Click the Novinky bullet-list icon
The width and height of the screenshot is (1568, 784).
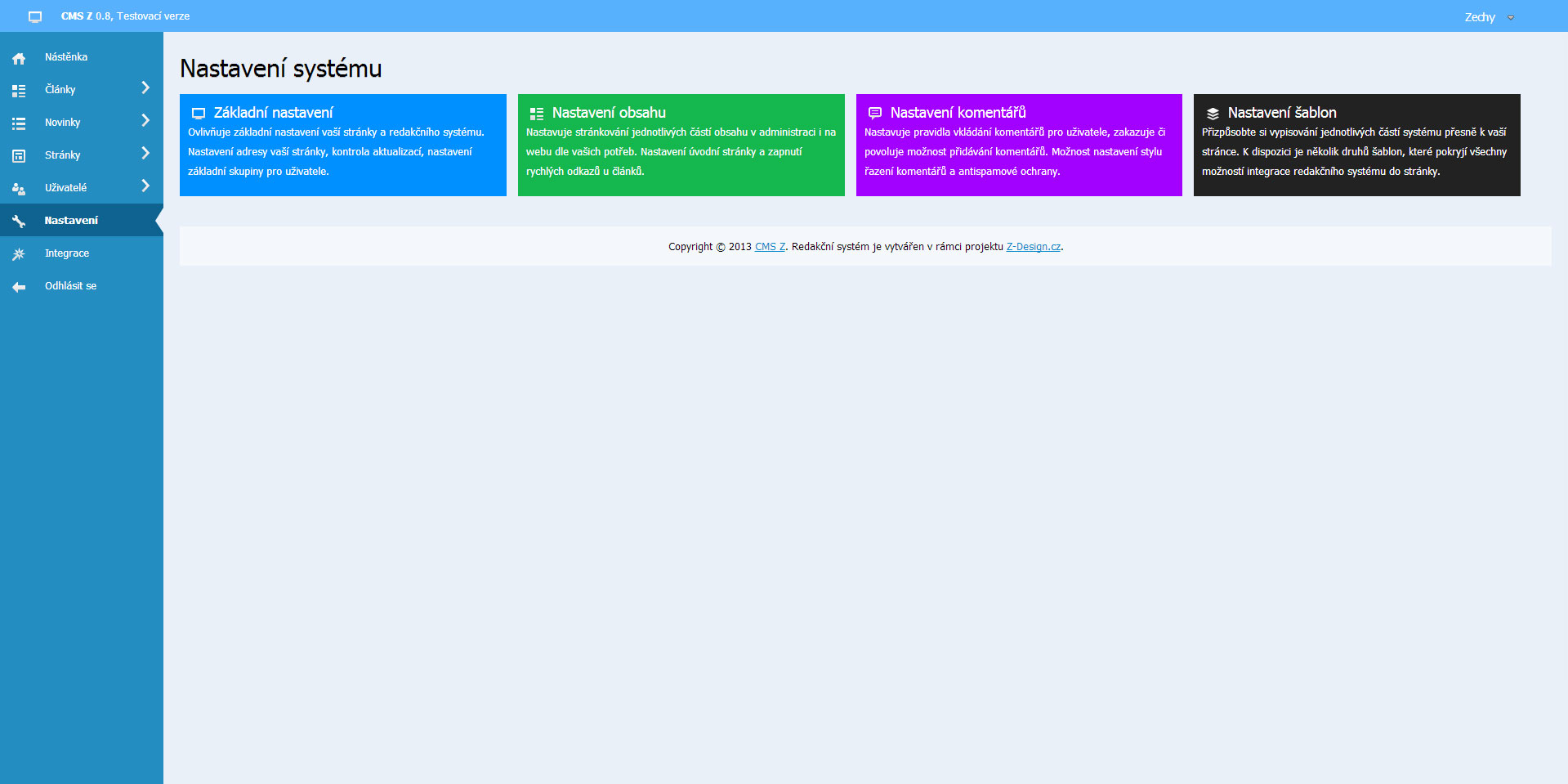19,123
